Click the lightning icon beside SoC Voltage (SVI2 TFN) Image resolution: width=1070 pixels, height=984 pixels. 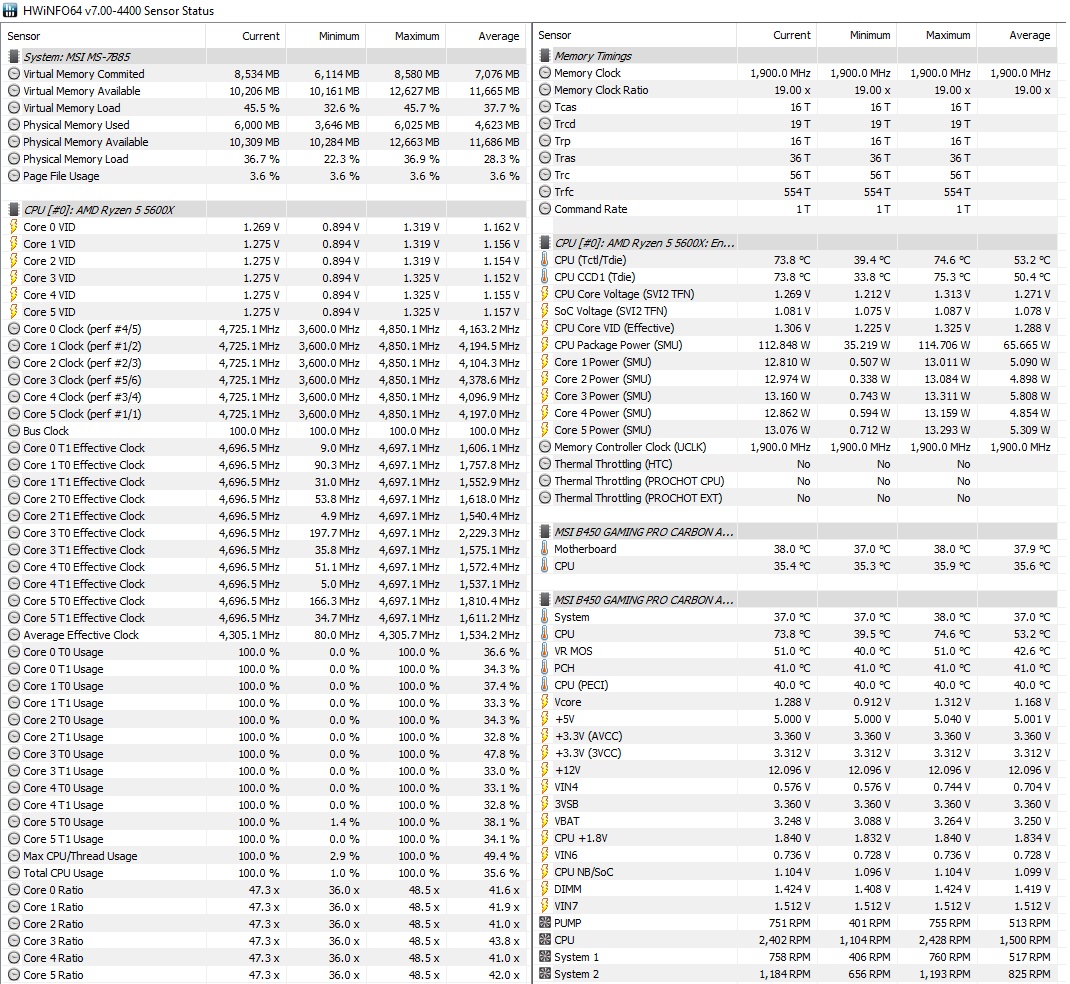click(545, 310)
